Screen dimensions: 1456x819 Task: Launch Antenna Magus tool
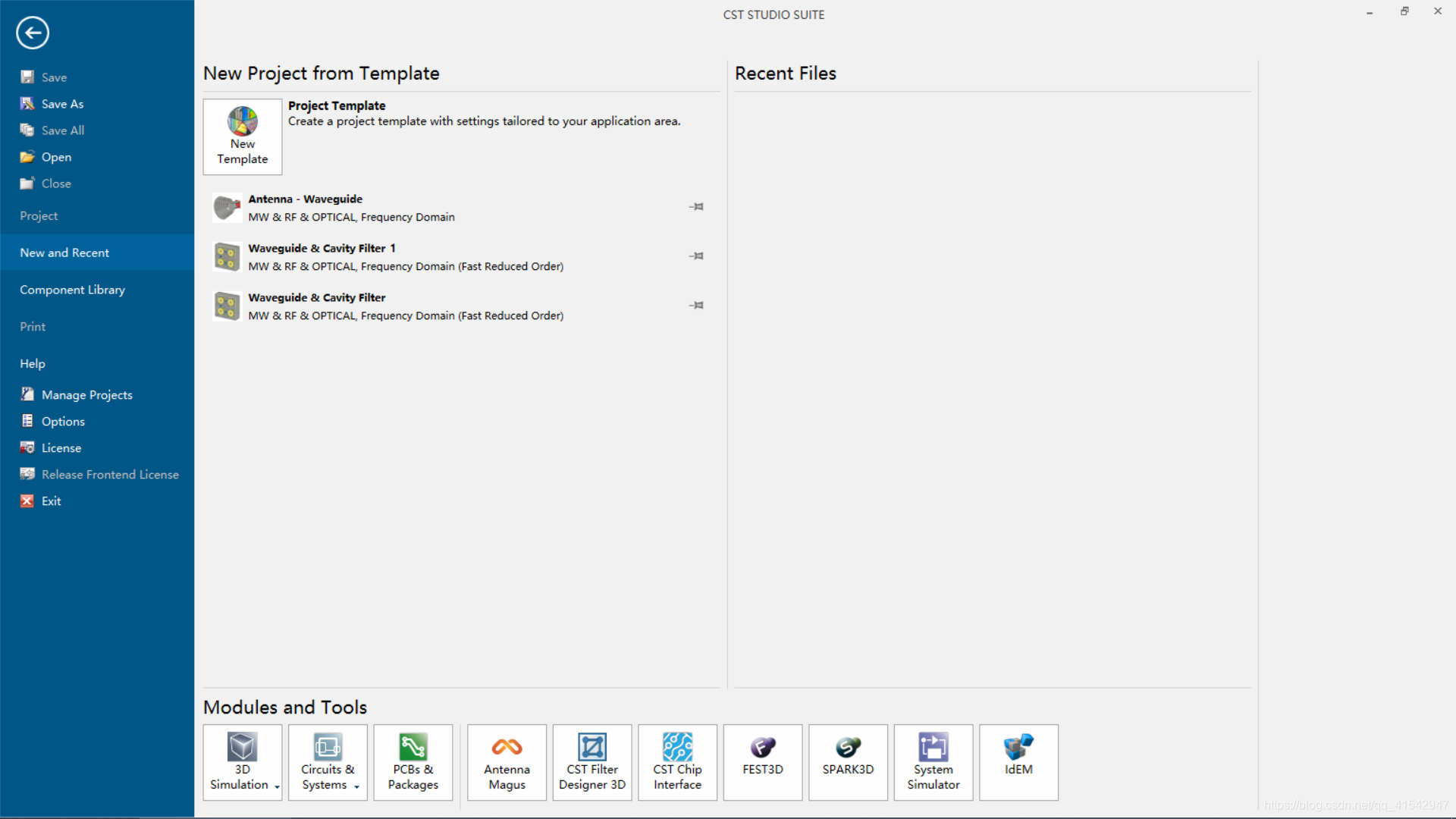(507, 762)
